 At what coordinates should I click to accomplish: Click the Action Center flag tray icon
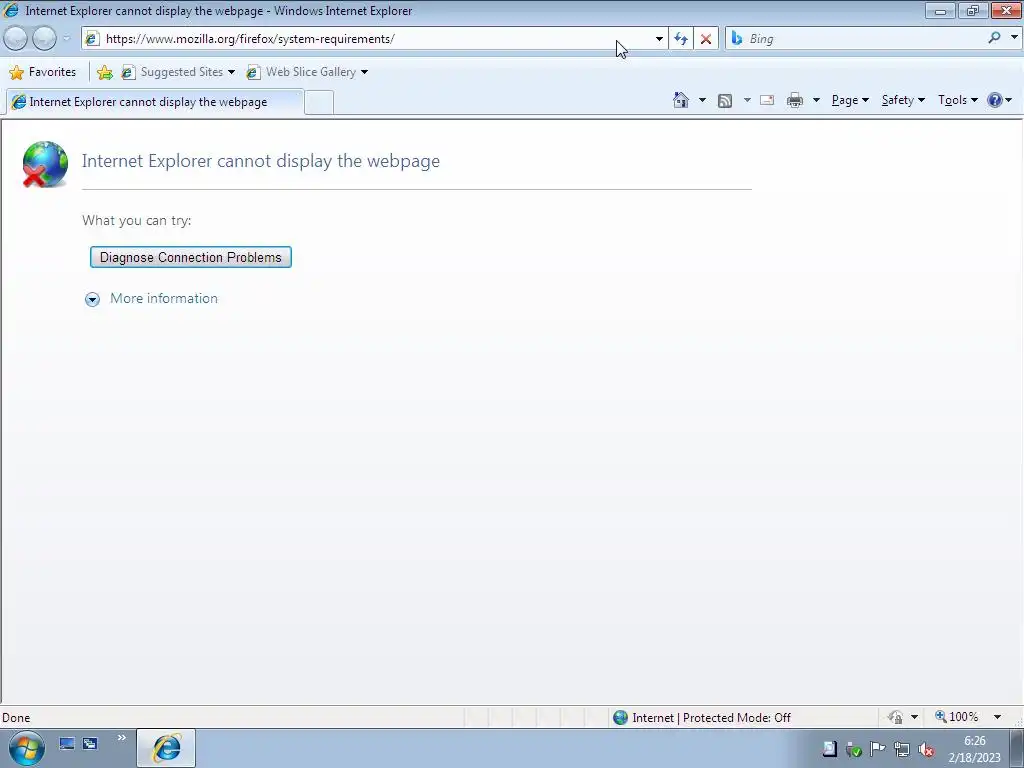pyautogui.click(x=877, y=749)
